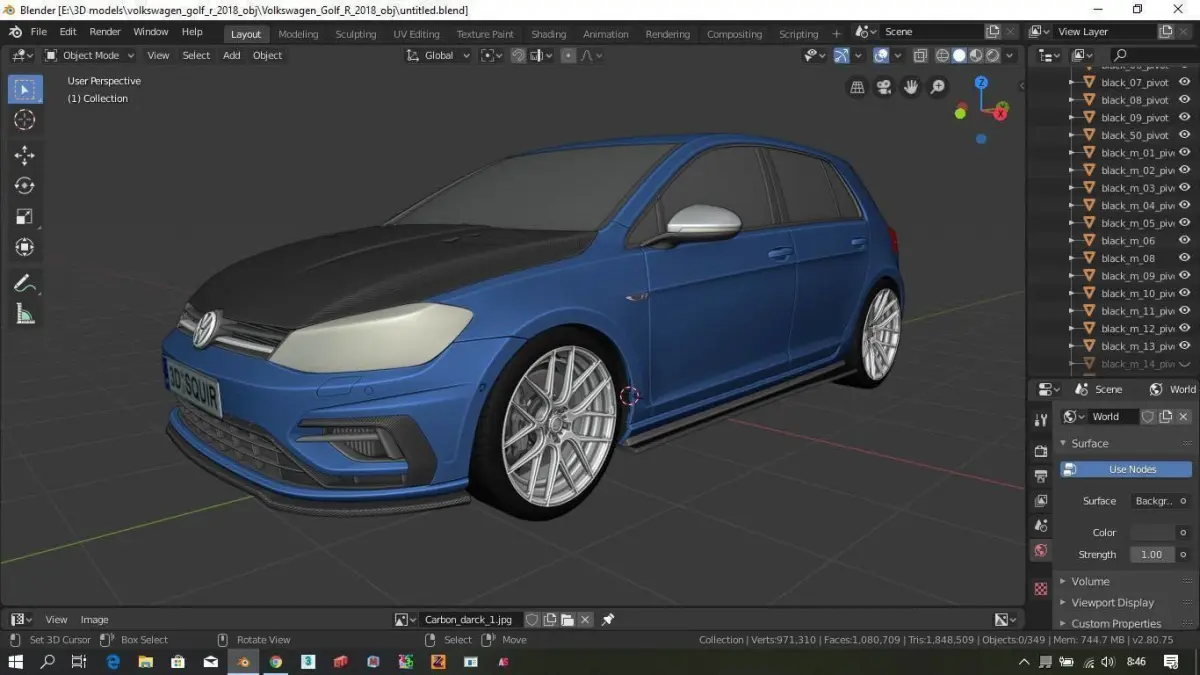Select the Scale tool
1200x675 pixels.
25,216
